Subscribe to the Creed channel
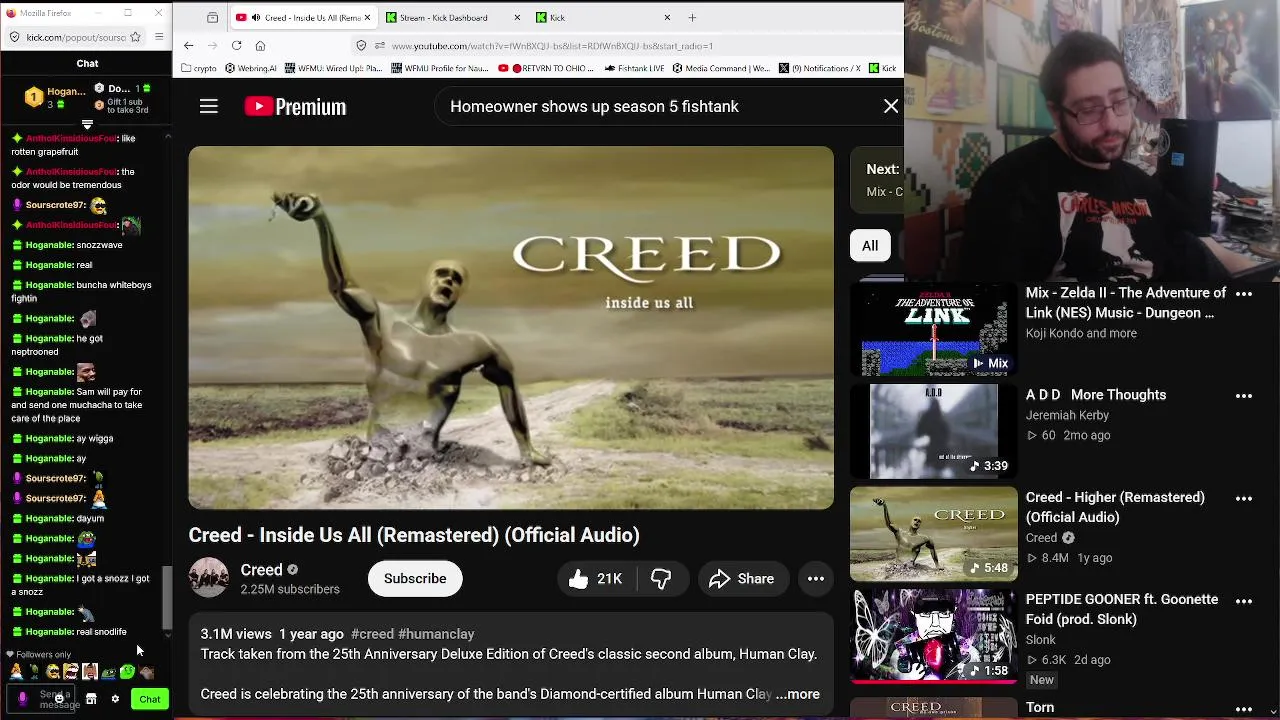 [415, 579]
